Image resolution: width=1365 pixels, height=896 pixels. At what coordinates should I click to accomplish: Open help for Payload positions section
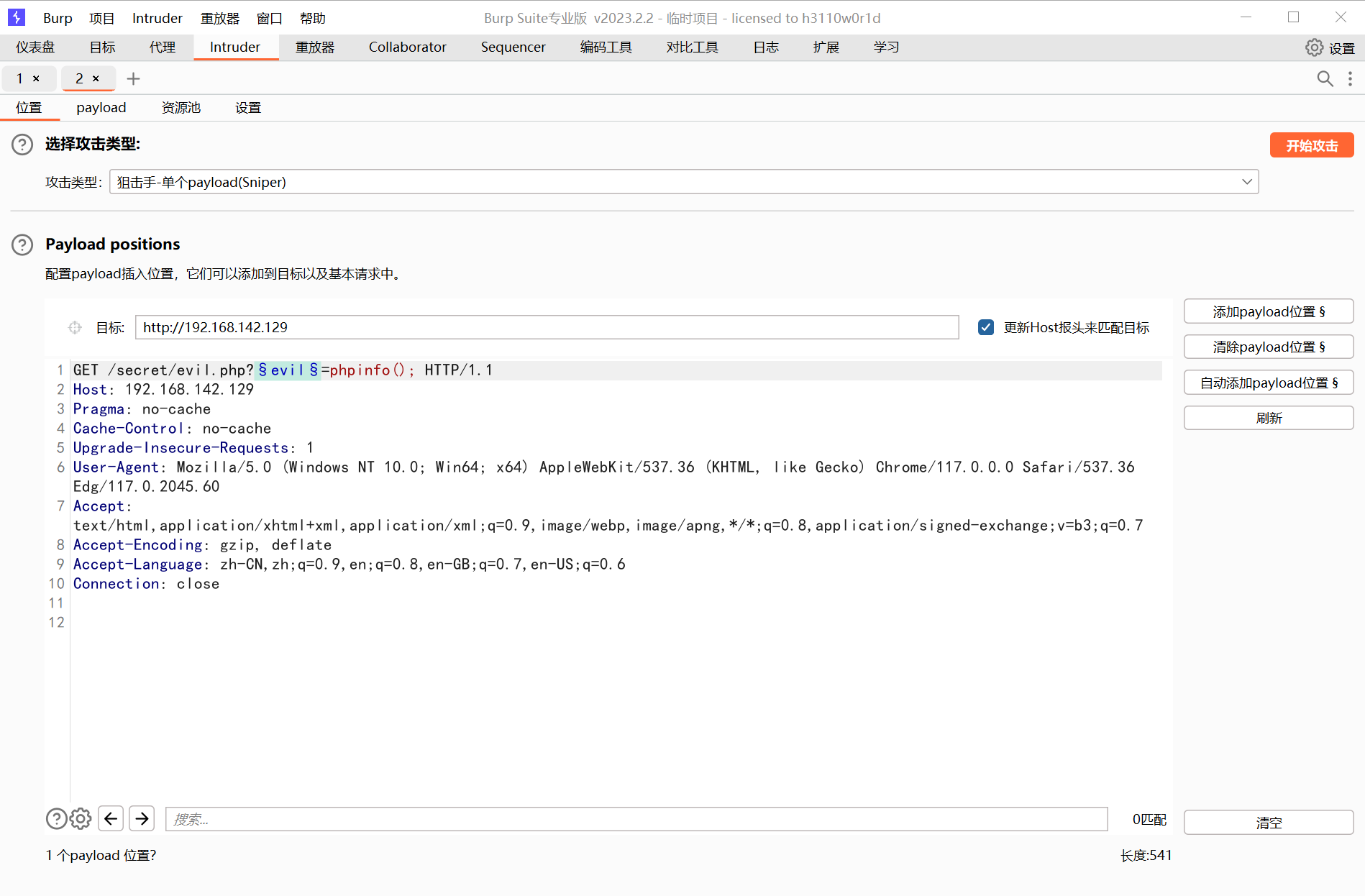(22, 244)
